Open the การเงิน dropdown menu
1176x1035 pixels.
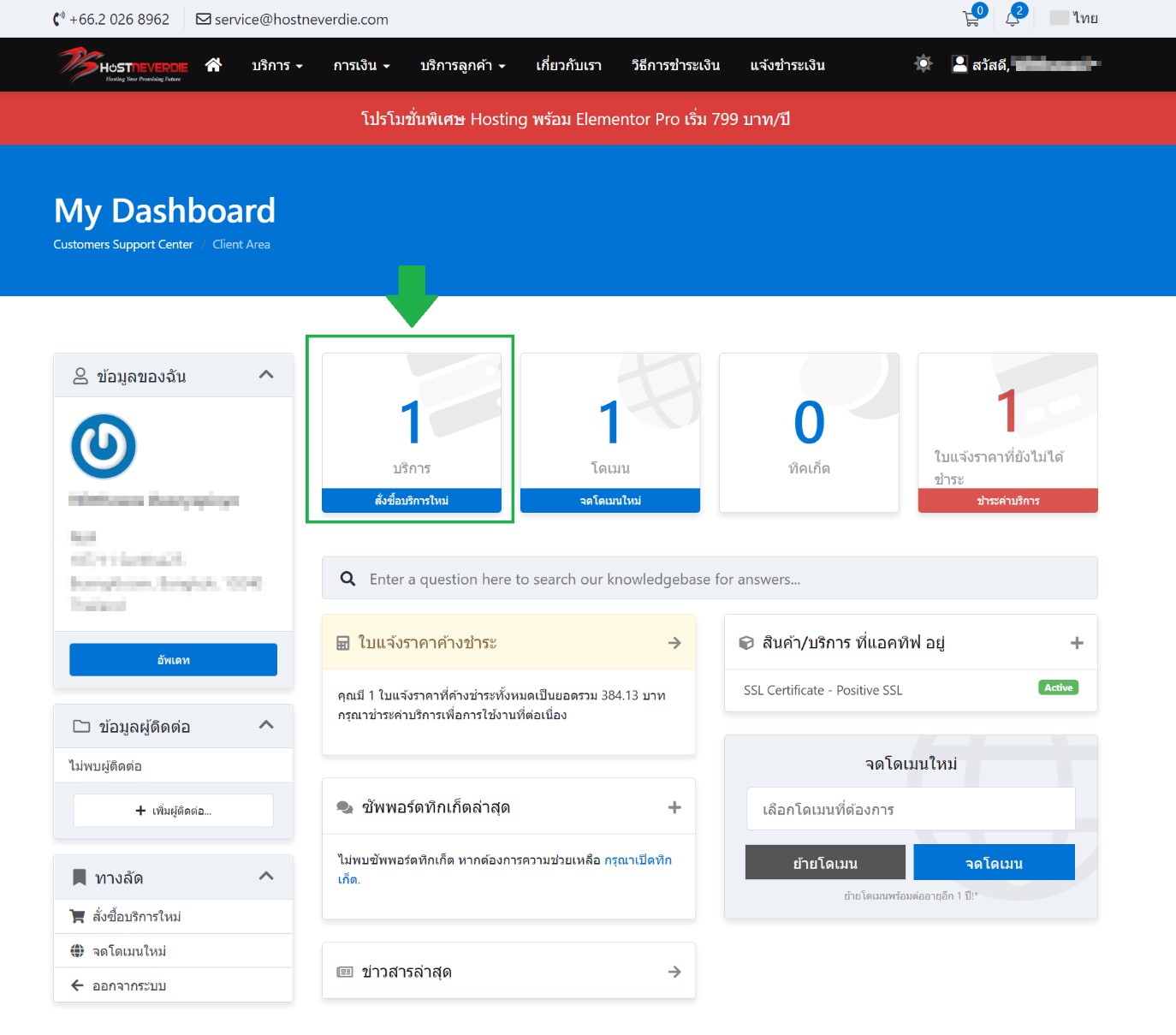click(361, 66)
